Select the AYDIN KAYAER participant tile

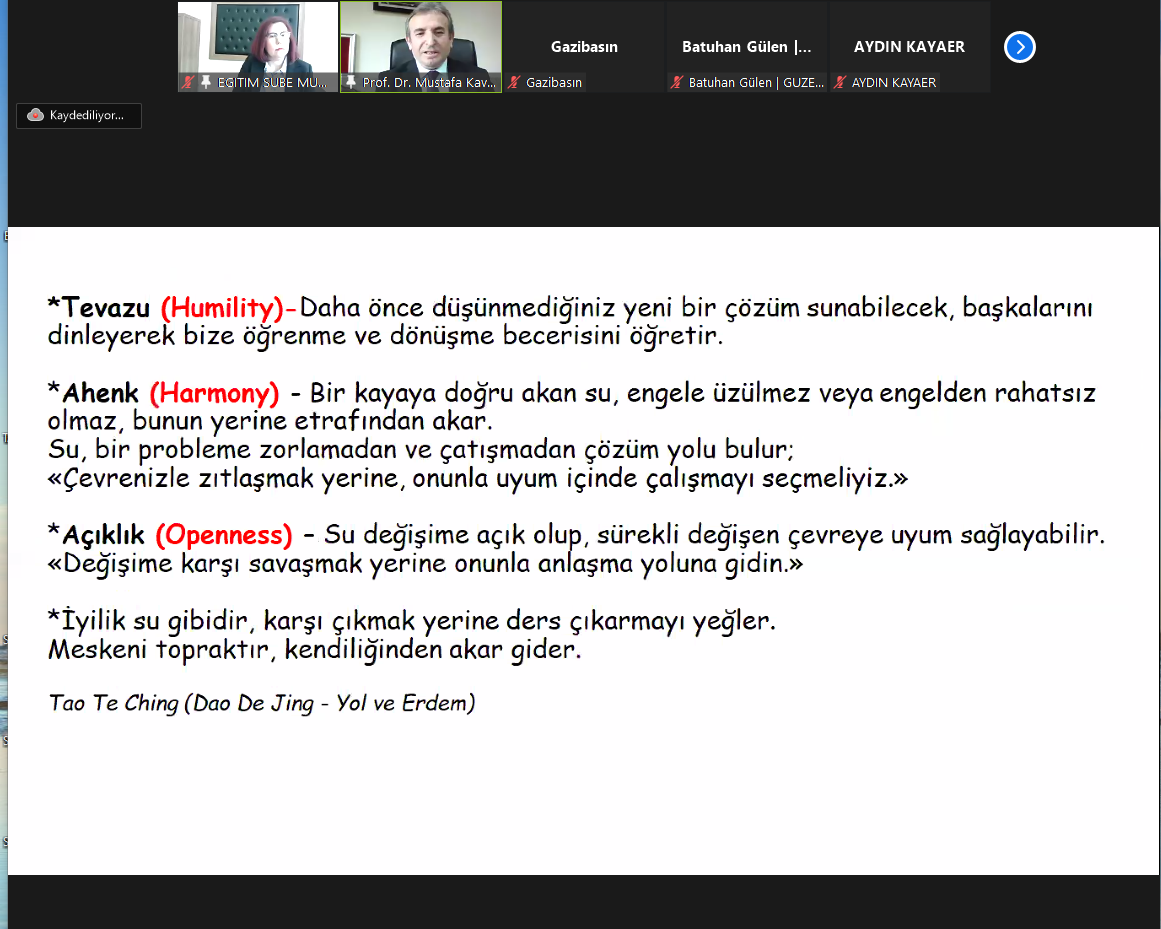click(909, 47)
